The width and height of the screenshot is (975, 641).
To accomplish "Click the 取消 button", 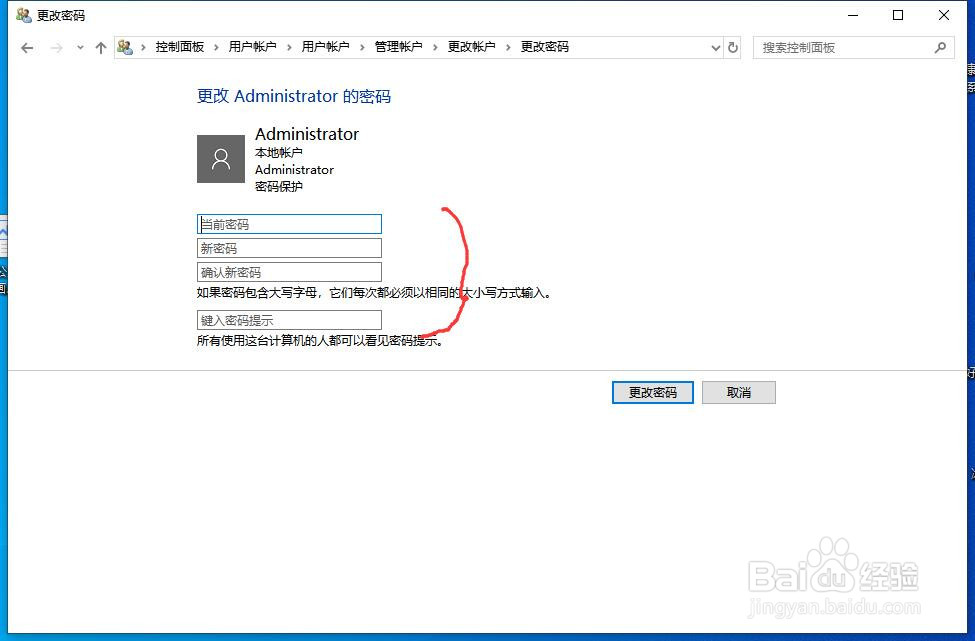I will (x=738, y=392).
